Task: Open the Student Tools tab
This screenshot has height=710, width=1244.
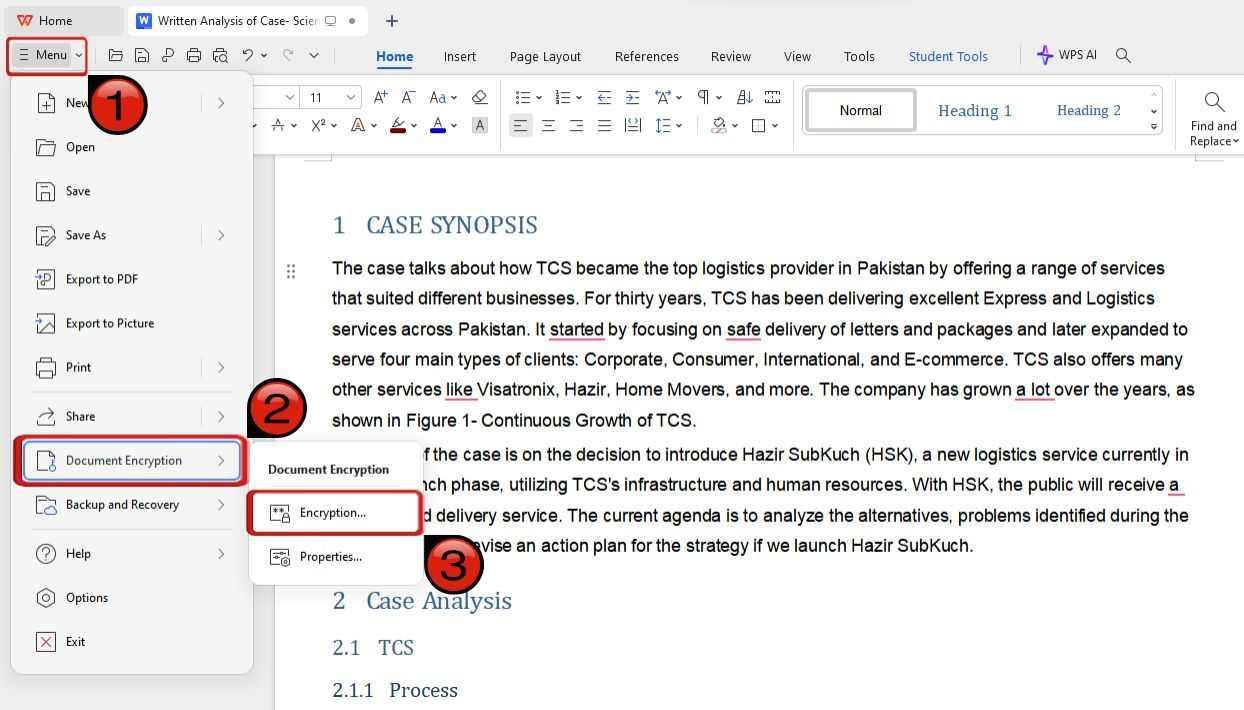Action: click(x=948, y=56)
